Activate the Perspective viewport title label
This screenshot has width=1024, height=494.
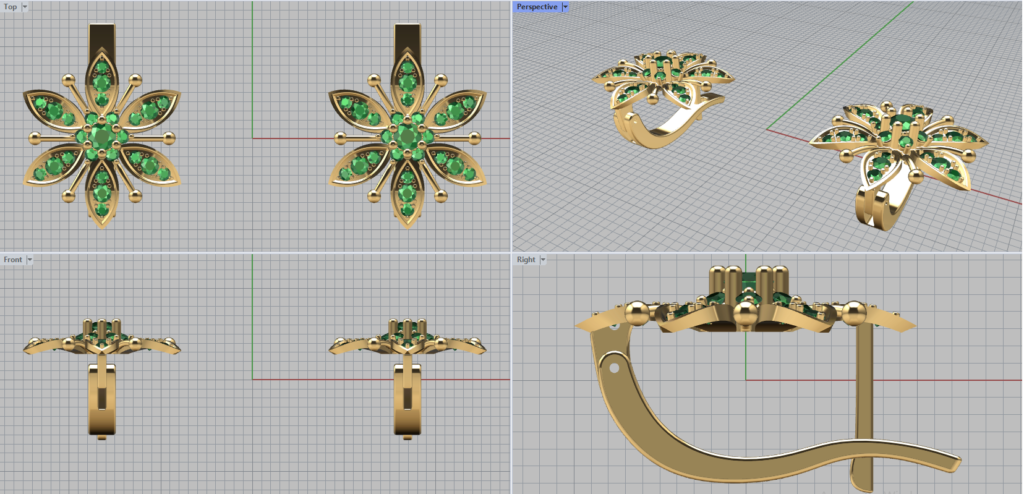[537, 7]
